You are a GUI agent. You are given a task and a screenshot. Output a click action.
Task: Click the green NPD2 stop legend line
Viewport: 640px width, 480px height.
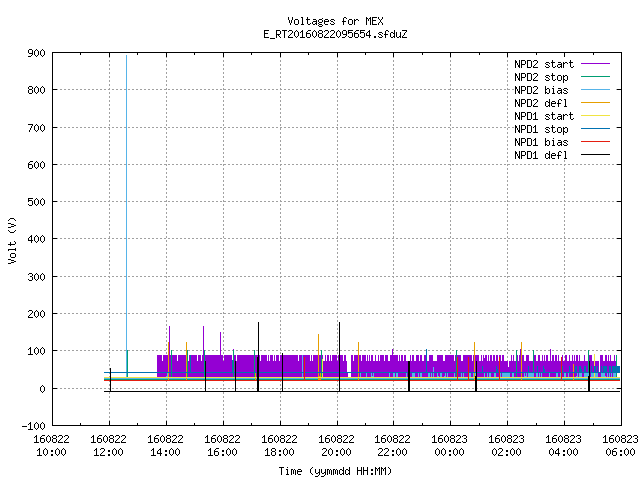point(595,77)
